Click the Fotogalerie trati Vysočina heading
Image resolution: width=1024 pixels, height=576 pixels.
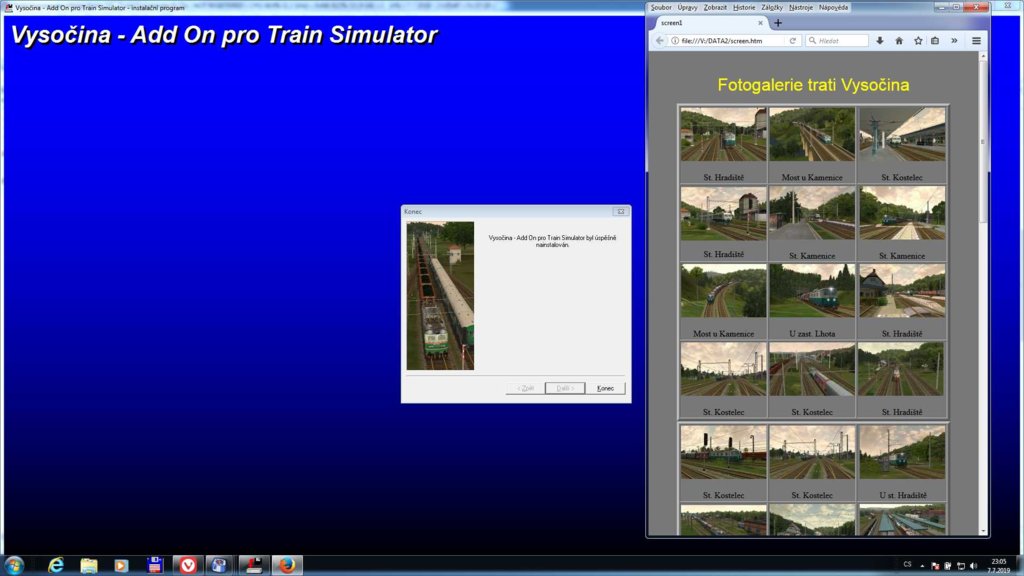[813, 85]
